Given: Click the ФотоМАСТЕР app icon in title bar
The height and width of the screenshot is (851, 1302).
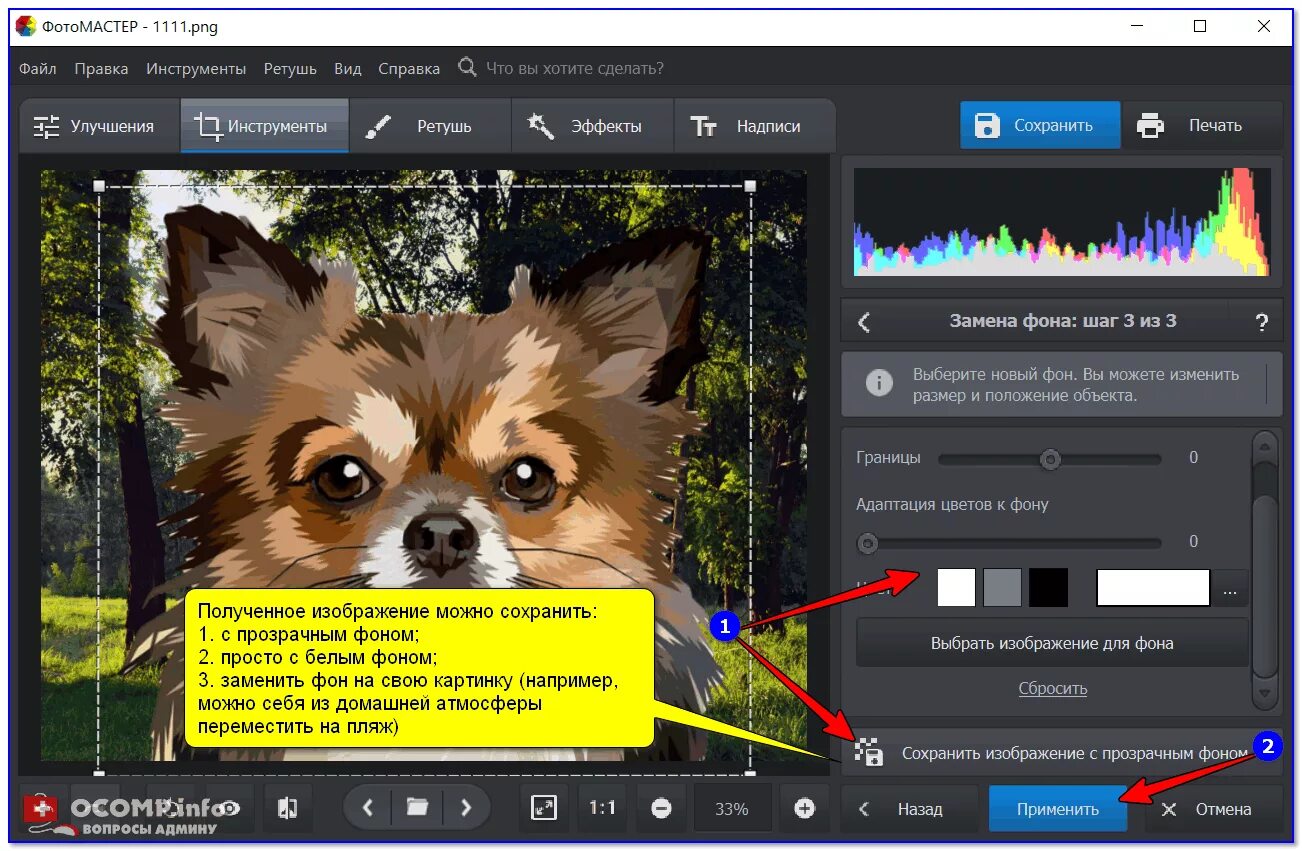Looking at the screenshot, I should pos(26,26).
